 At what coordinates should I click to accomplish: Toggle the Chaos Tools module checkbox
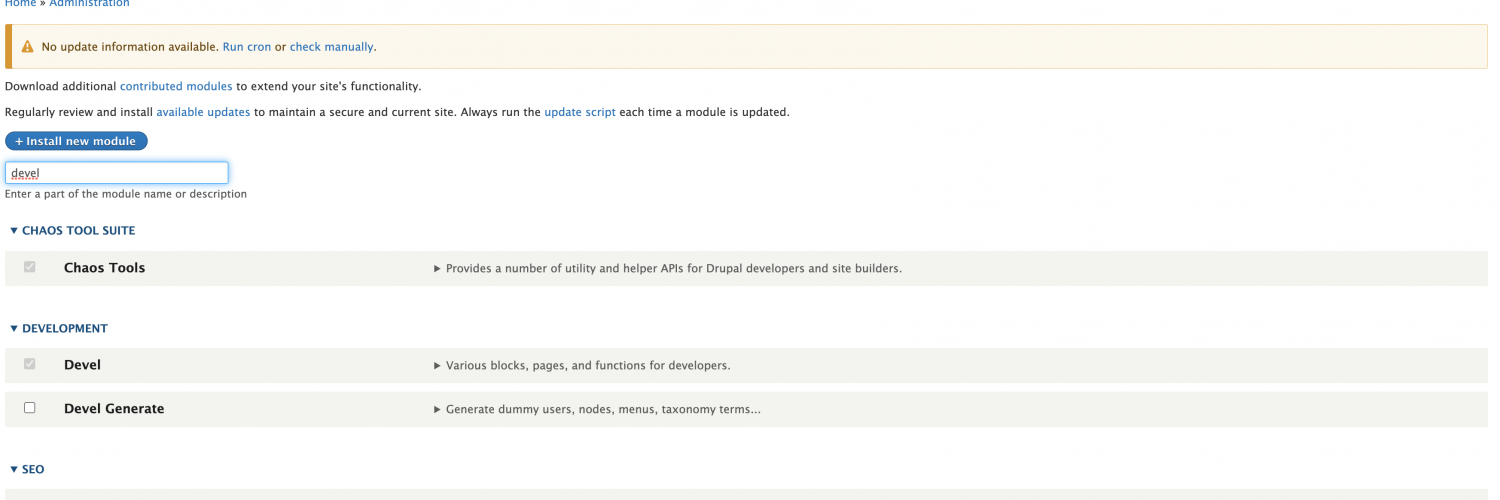coord(30,267)
